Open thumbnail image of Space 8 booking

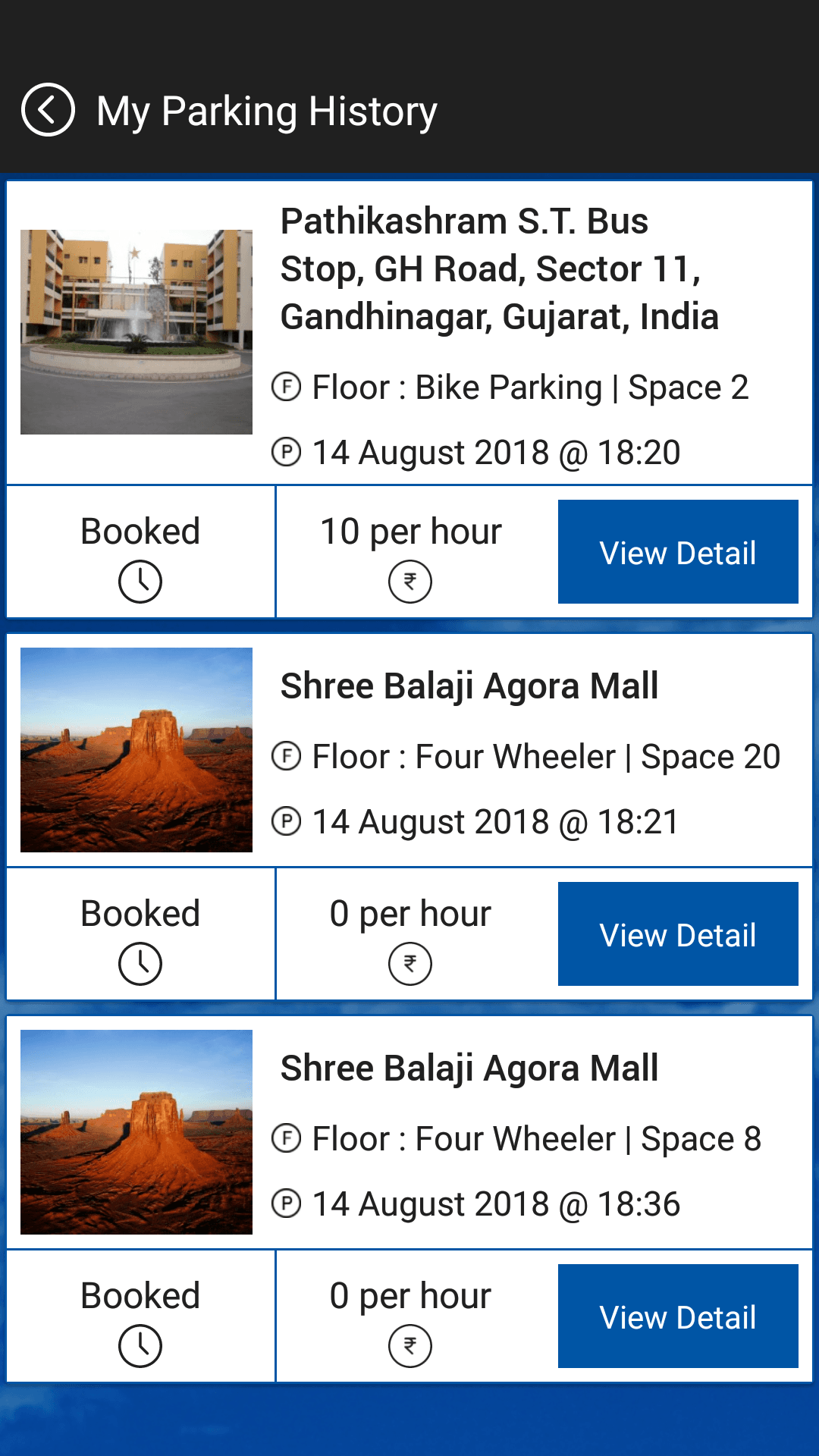136,1132
